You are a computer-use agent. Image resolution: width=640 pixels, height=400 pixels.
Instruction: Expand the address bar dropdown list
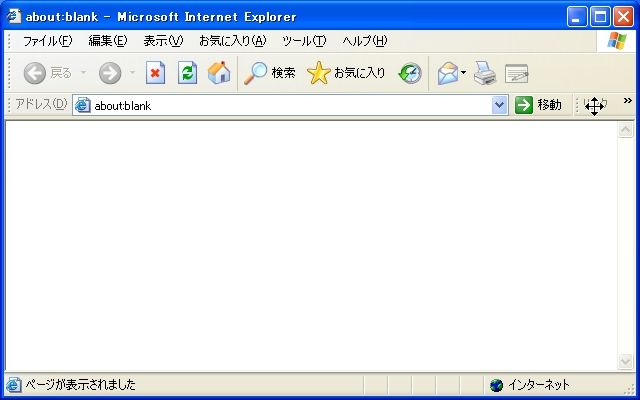(x=499, y=105)
